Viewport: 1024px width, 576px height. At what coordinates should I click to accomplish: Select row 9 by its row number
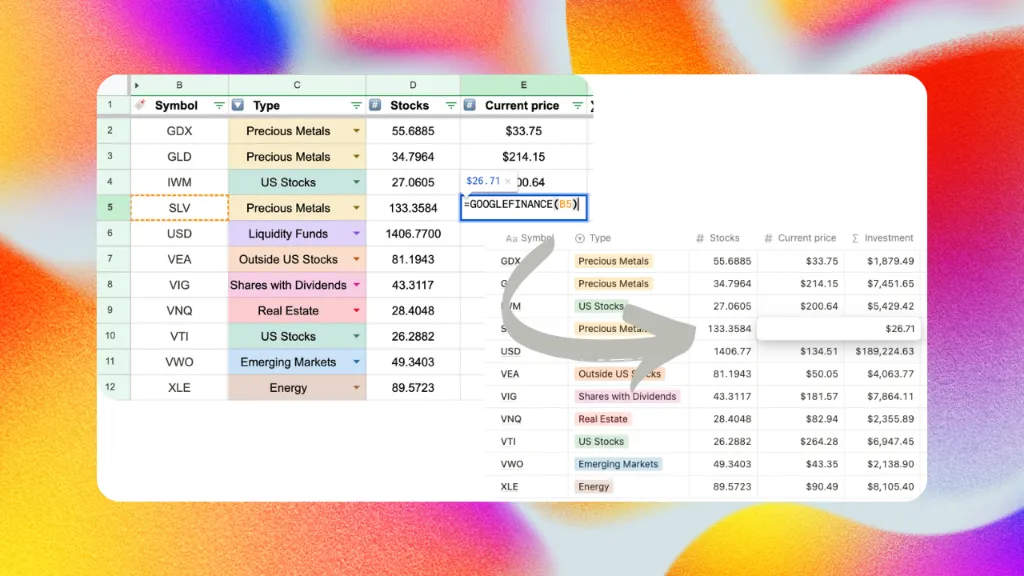110,310
